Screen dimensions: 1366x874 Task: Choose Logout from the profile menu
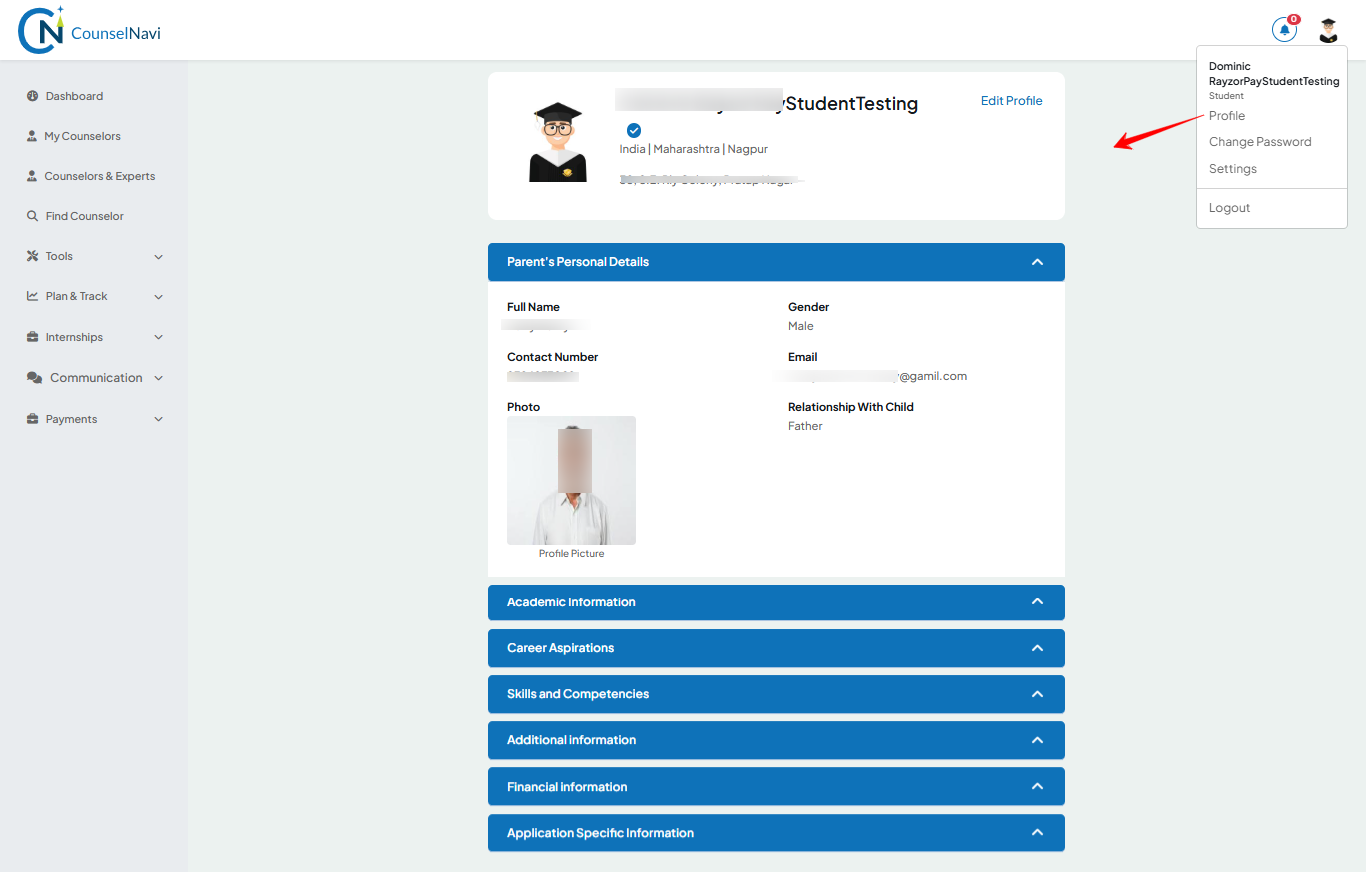1229,207
